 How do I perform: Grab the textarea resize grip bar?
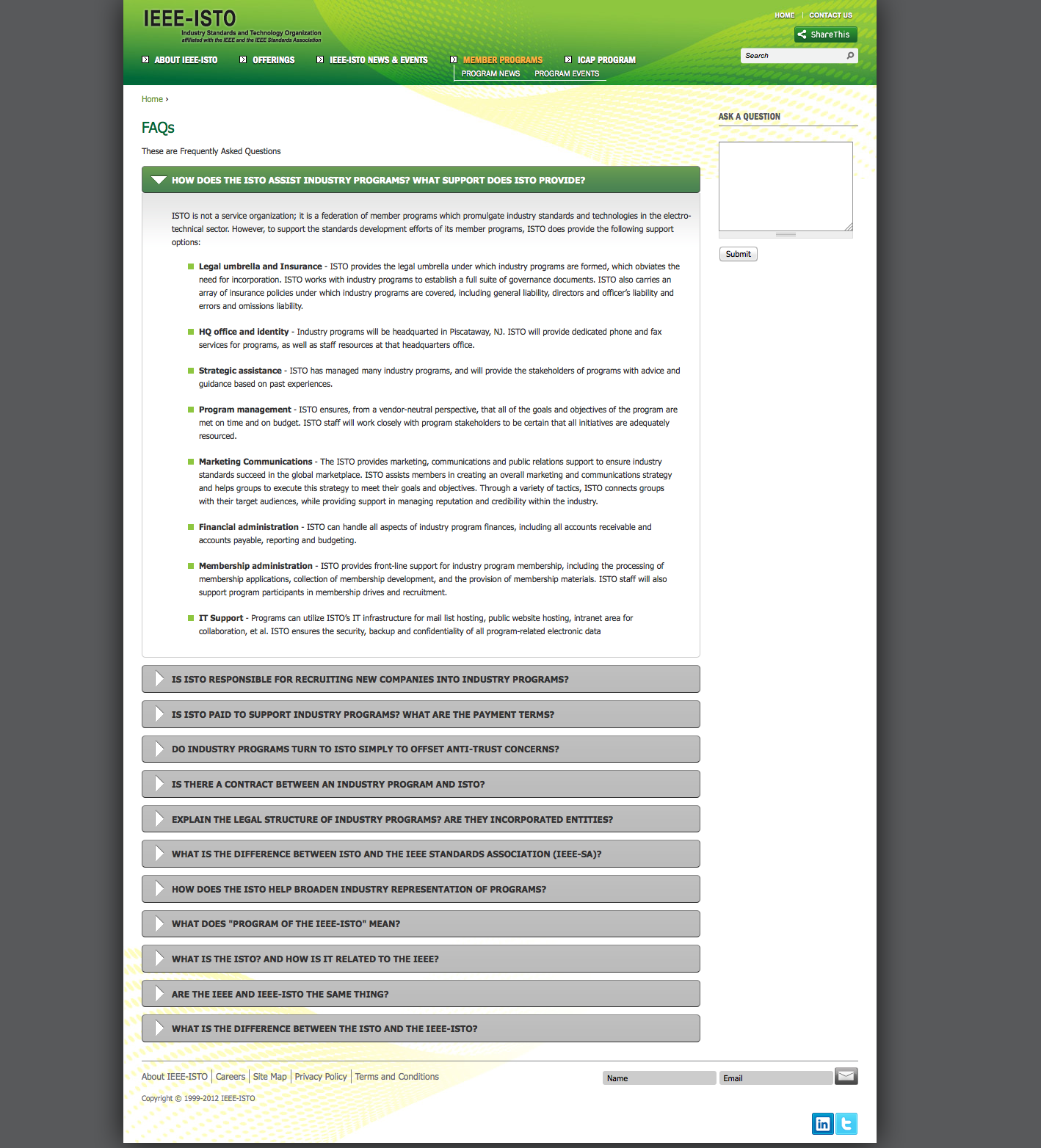click(786, 235)
